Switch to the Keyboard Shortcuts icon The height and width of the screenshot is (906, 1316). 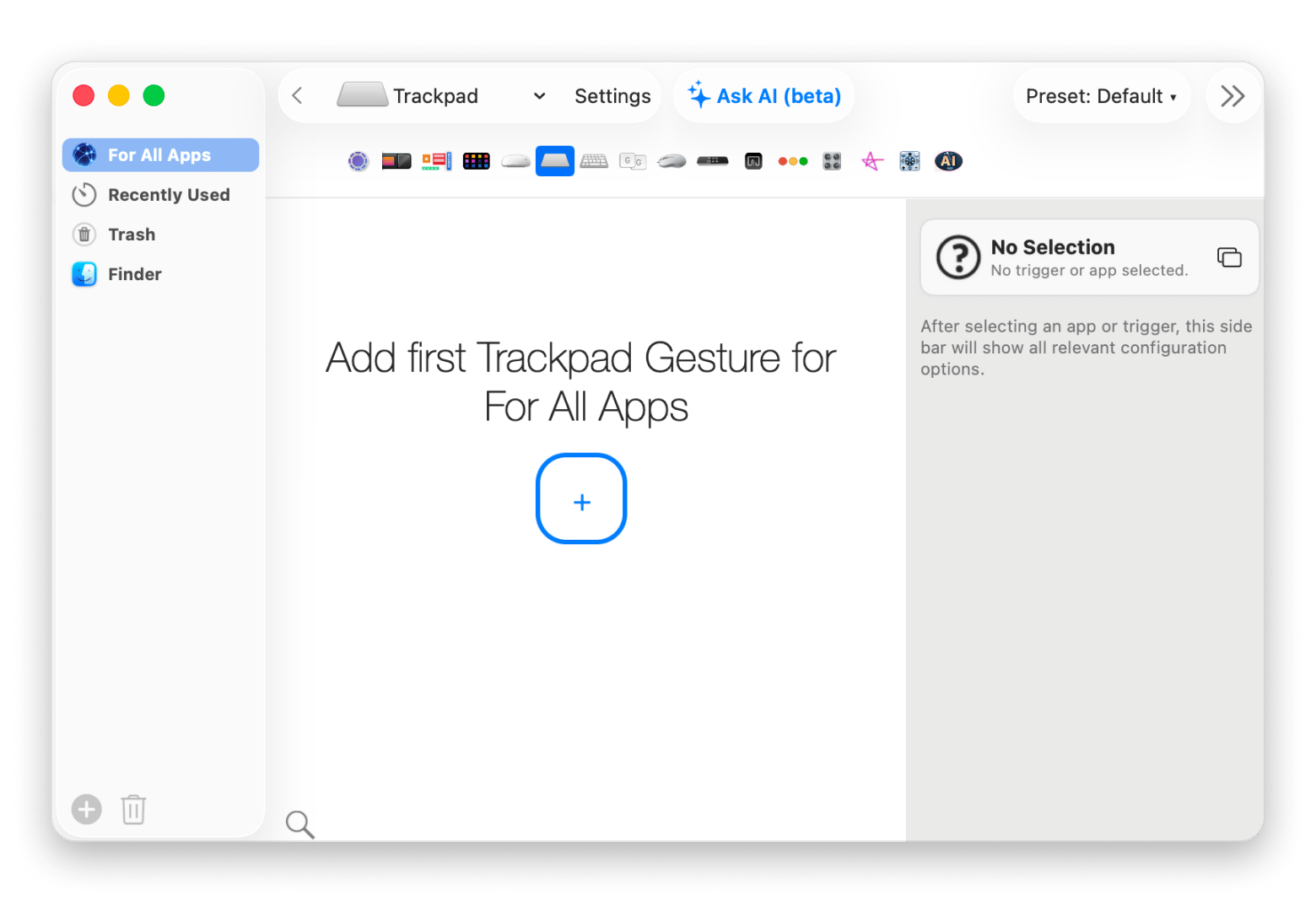[x=594, y=161]
